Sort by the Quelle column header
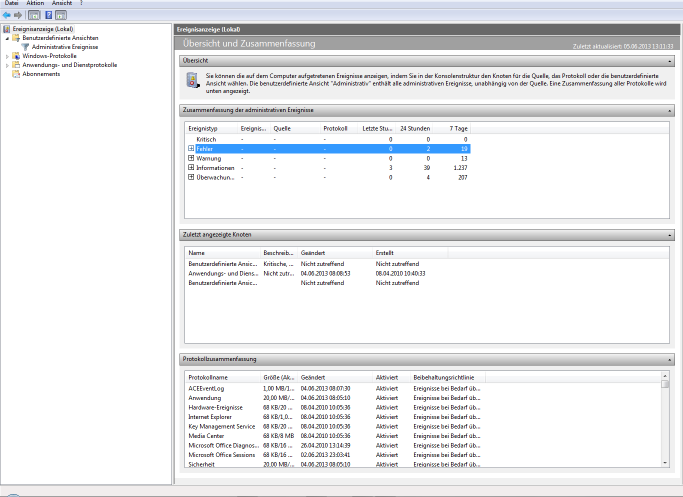The image size is (683, 497). coord(295,128)
